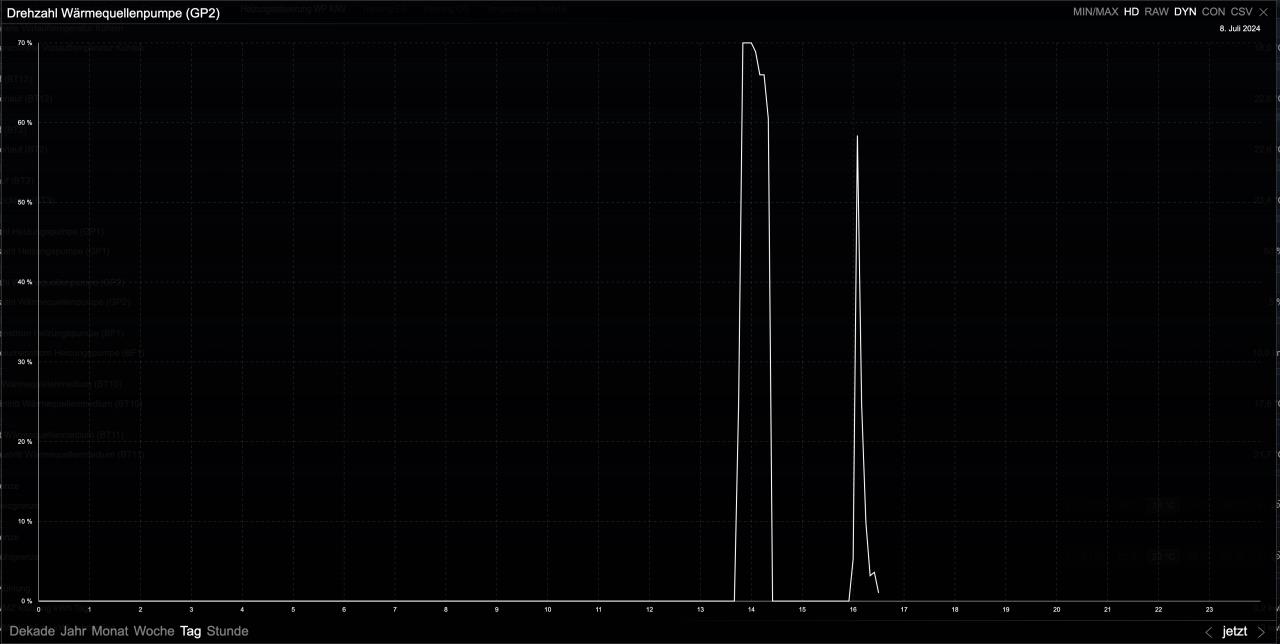The height and width of the screenshot is (644, 1280).
Task: Select the Tag time range
Action: [x=190, y=631]
